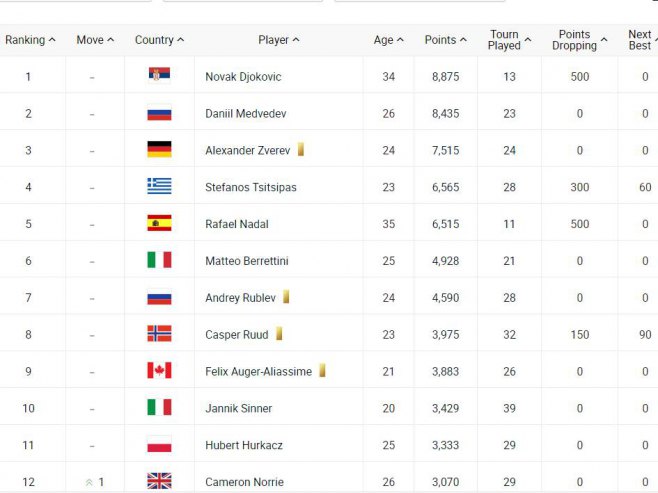Image resolution: width=658 pixels, height=493 pixels.
Task: Open Rafael Nadal's player link
Action: (x=237, y=224)
